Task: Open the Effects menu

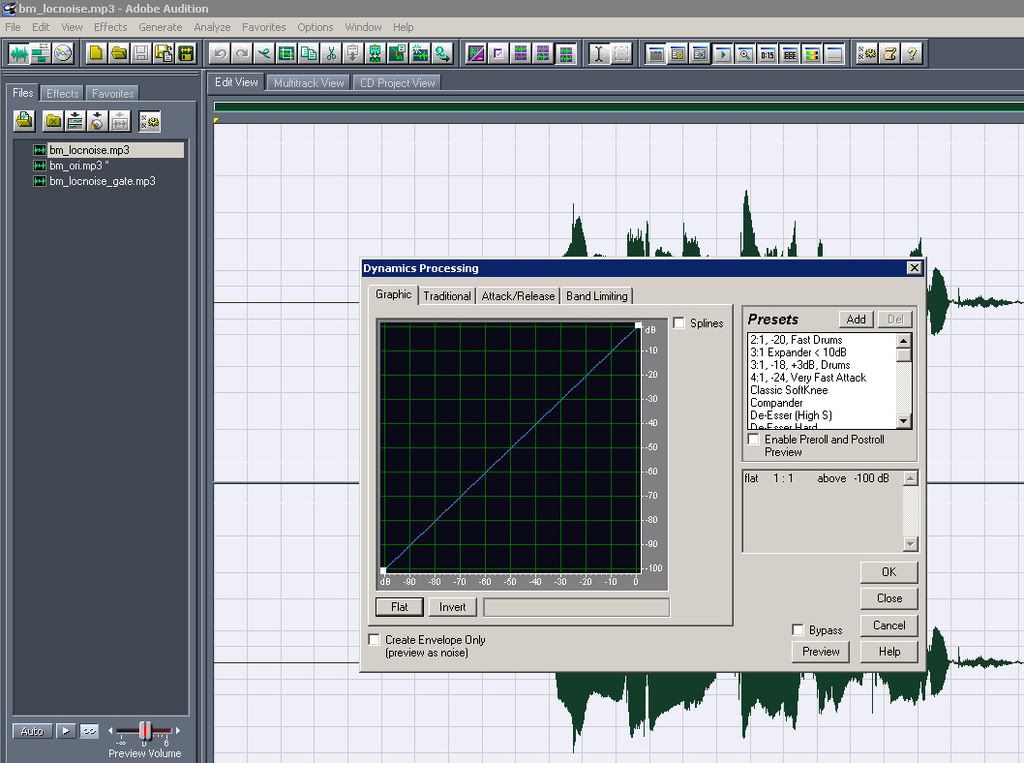Action: (x=110, y=27)
